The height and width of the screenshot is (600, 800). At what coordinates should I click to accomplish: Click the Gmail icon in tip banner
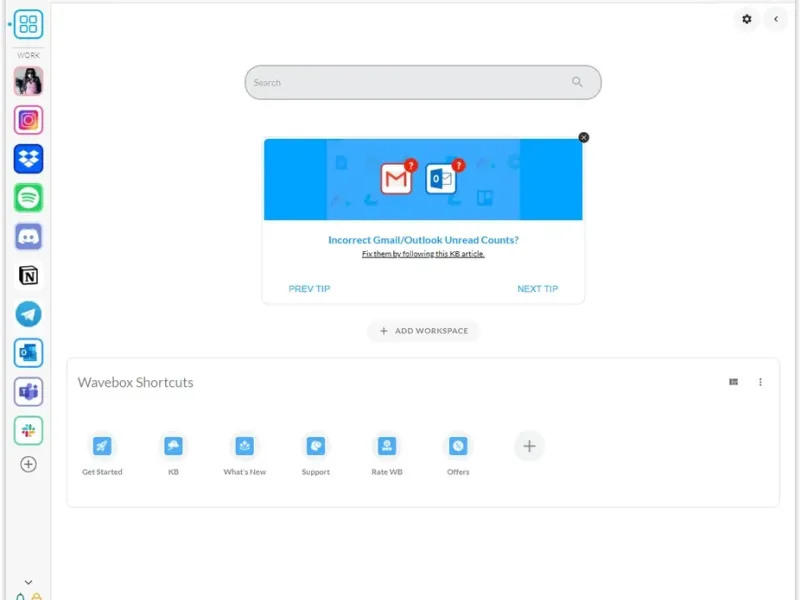click(x=396, y=179)
